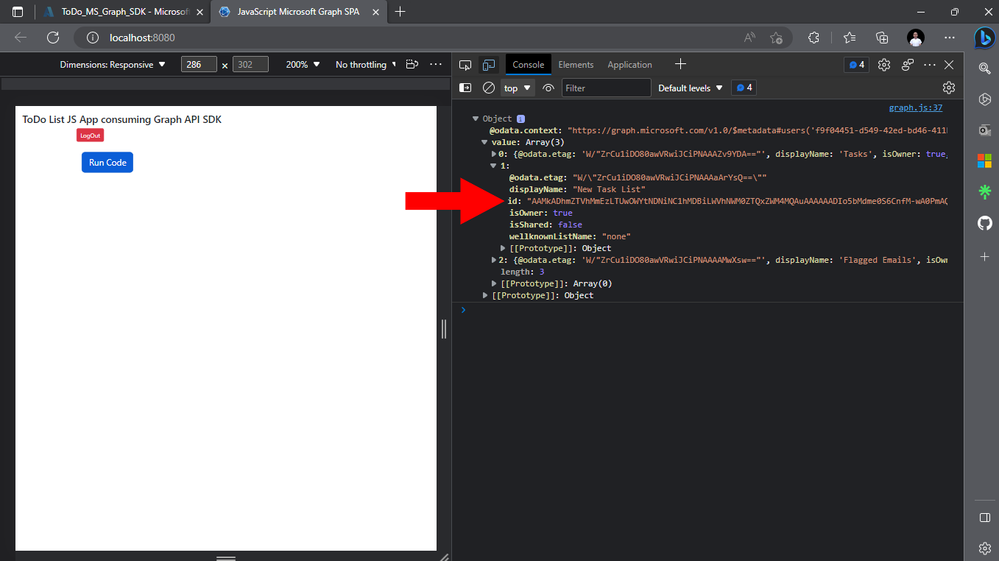The image size is (999, 561).
Task: Open the tab actions menu icon
Action: pyautogui.click(x=17, y=11)
